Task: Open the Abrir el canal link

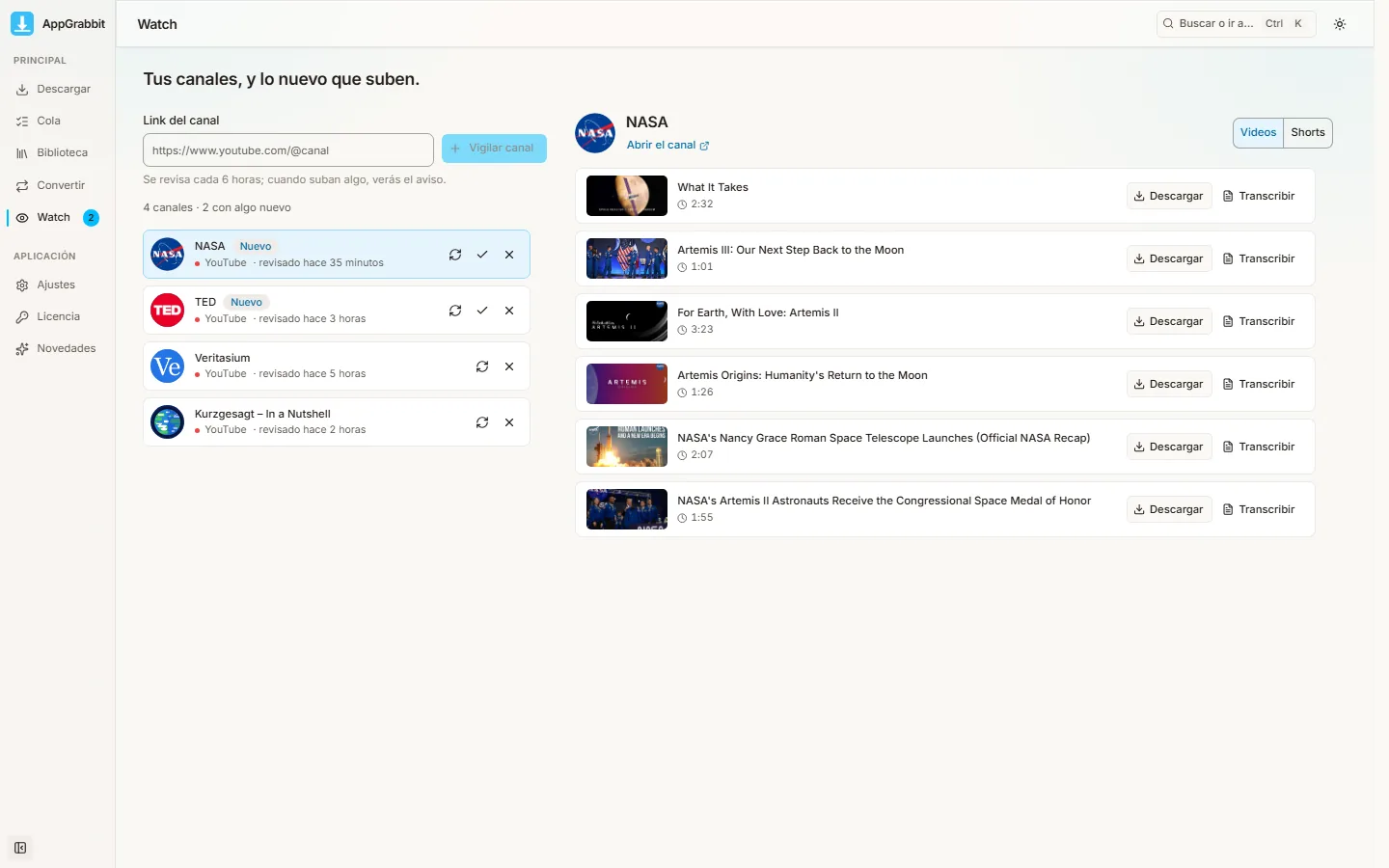Action: (667, 146)
